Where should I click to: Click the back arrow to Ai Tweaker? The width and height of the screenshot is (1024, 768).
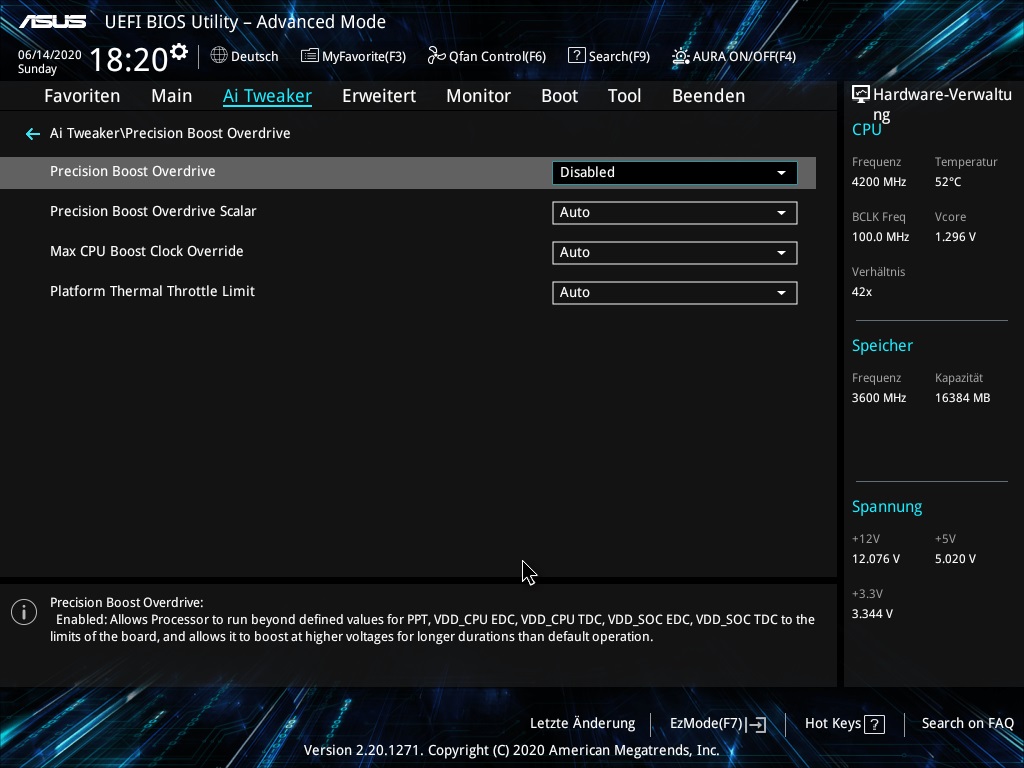click(33, 134)
